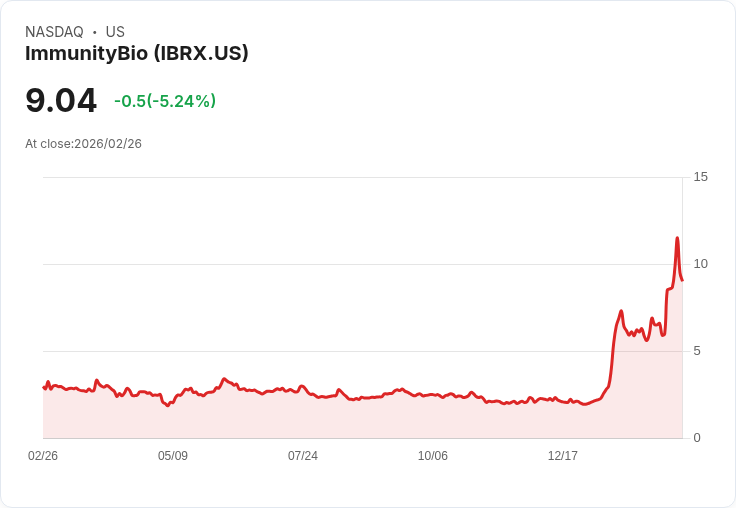Click the At close:2026/02/26 timestamp
The width and height of the screenshot is (736, 508).
point(84,144)
